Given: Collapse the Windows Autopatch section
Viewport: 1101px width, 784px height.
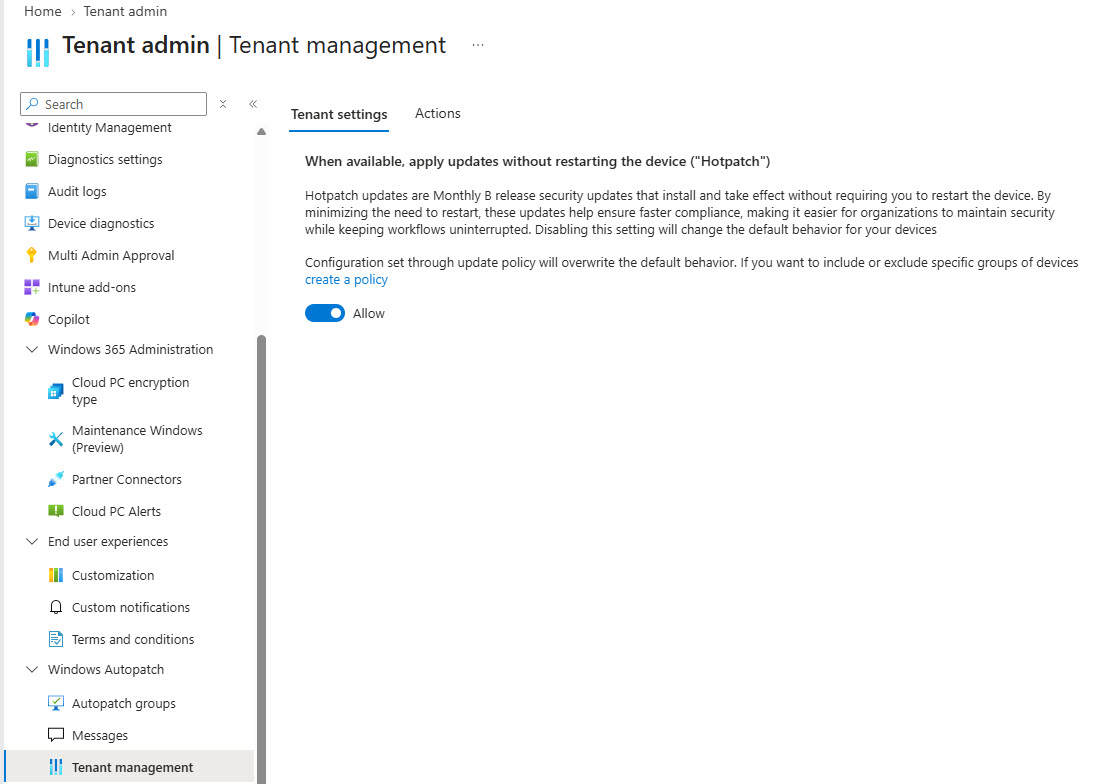Looking at the screenshot, I should 32,669.
